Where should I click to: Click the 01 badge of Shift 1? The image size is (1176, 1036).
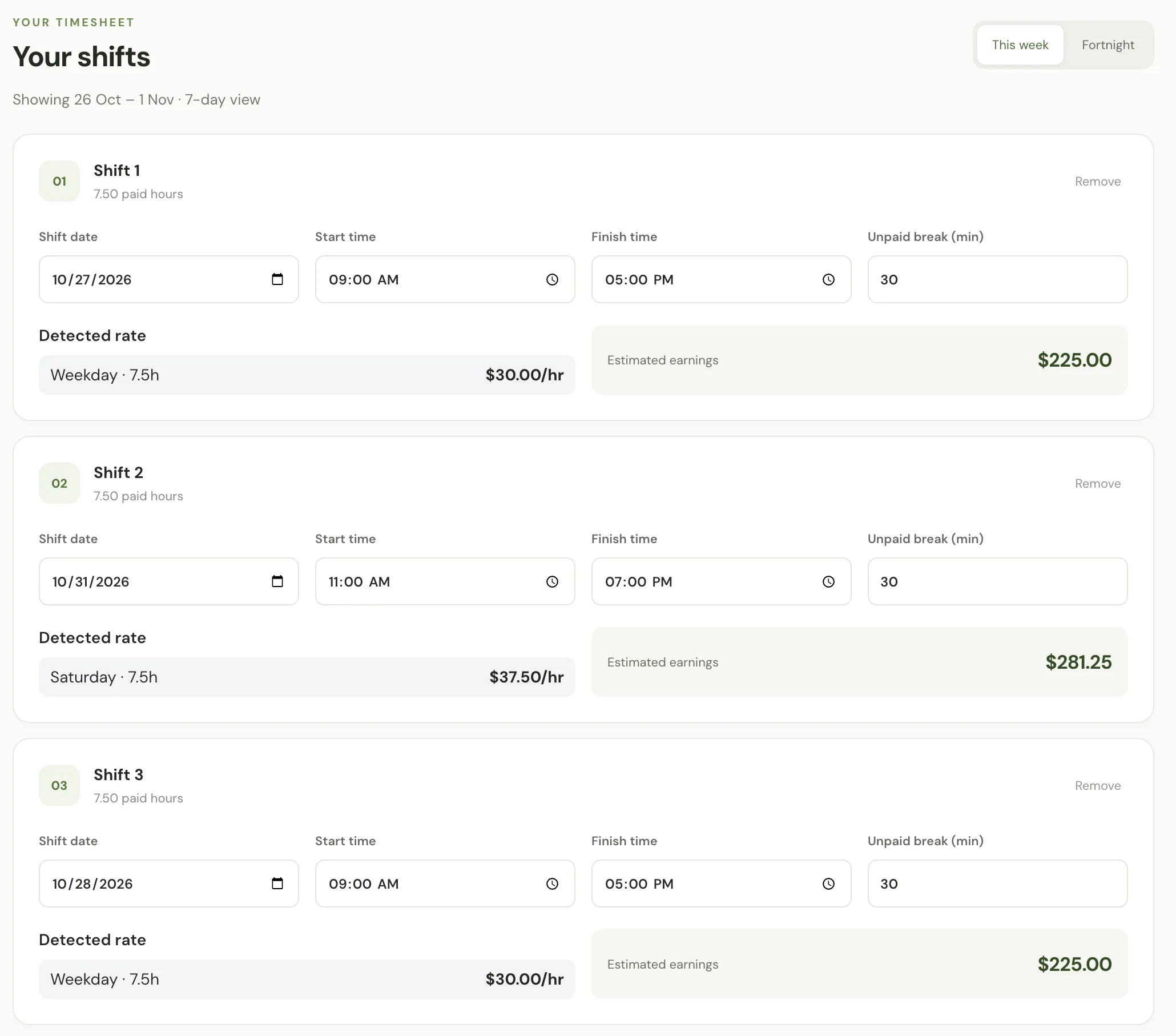[x=59, y=181]
